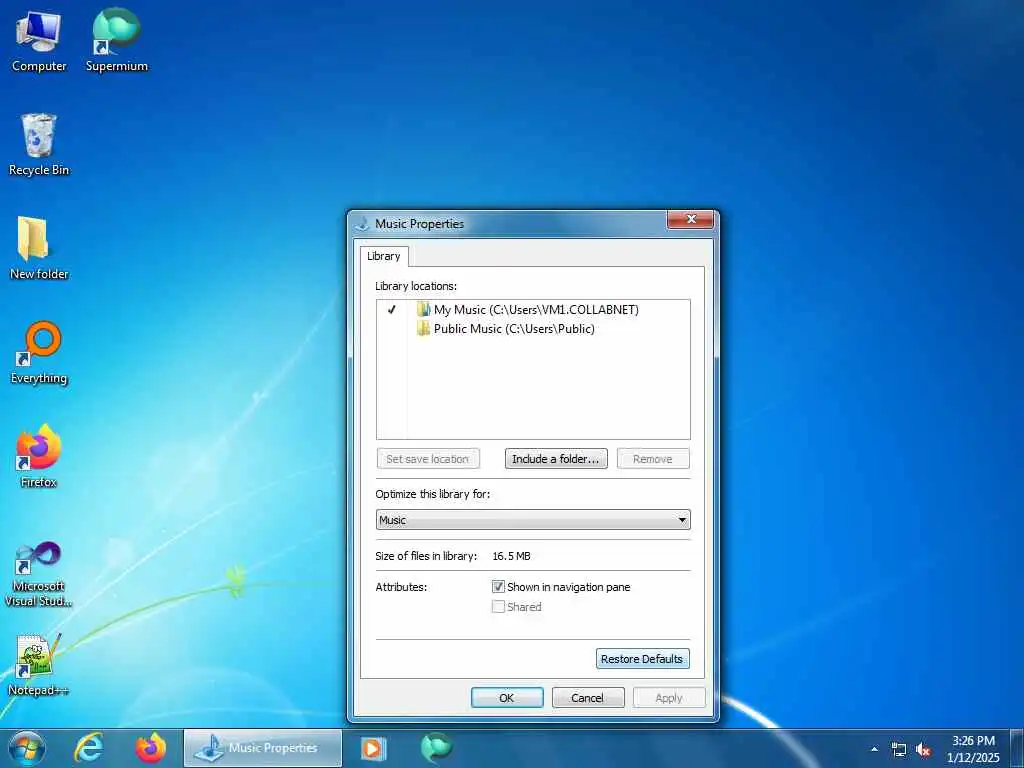Click the Library locations label
The height and width of the screenshot is (768, 1024).
(x=416, y=286)
